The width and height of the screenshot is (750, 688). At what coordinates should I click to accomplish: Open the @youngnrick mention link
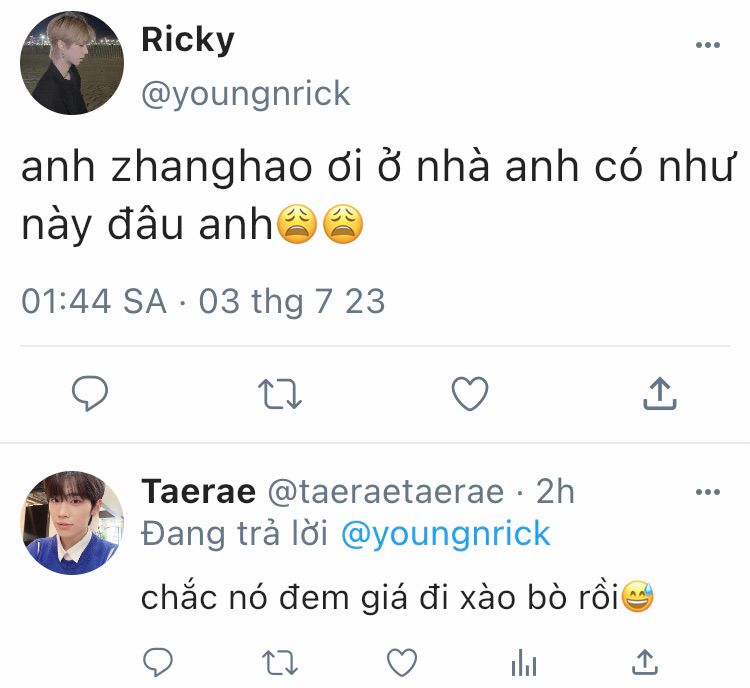[445, 534]
